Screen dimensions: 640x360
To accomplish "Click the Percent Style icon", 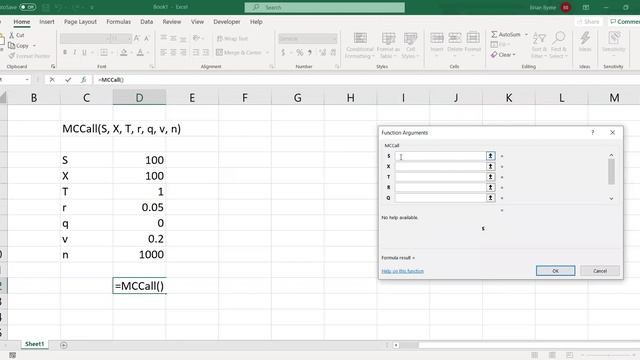I will (x=300, y=53).
